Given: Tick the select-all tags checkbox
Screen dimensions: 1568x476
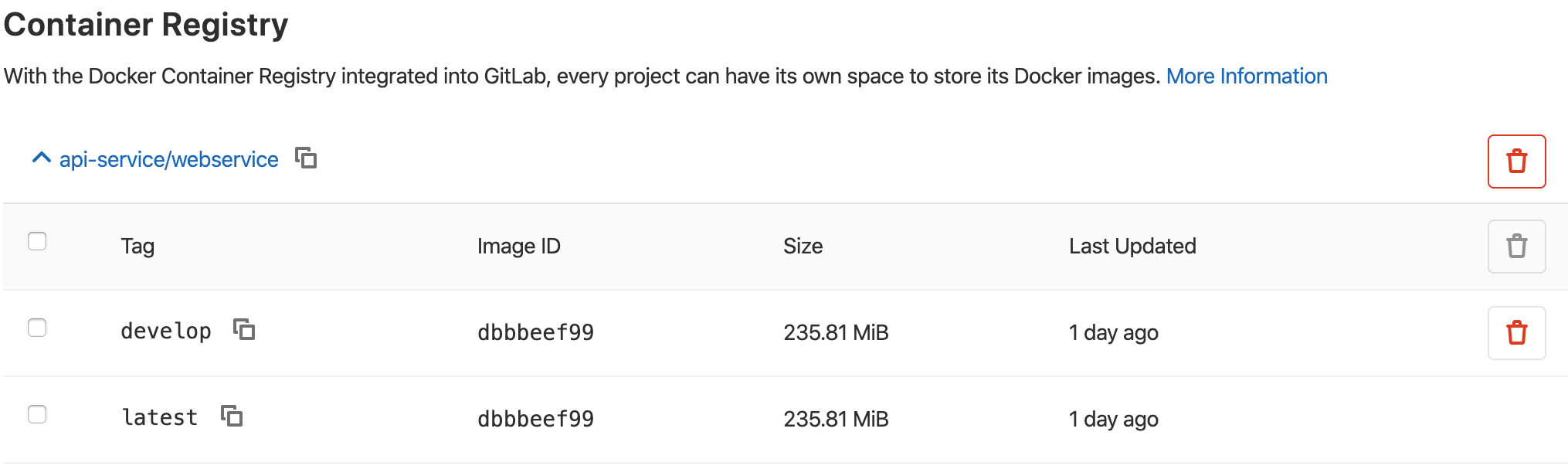Looking at the screenshot, I should 37,241.
